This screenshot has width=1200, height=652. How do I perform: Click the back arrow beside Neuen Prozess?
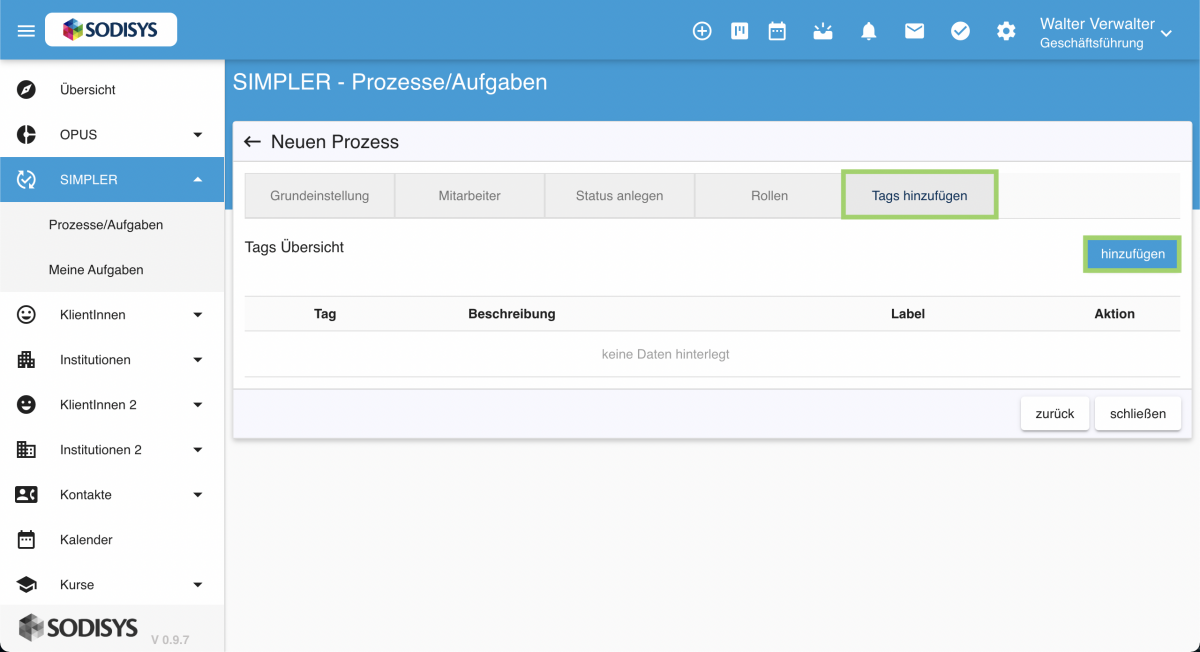[x=252, y=142]
